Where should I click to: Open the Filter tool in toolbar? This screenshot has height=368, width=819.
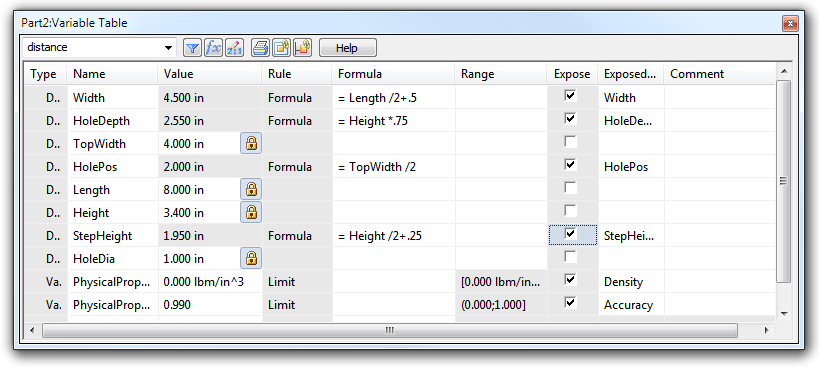click(x=192, y=48)
